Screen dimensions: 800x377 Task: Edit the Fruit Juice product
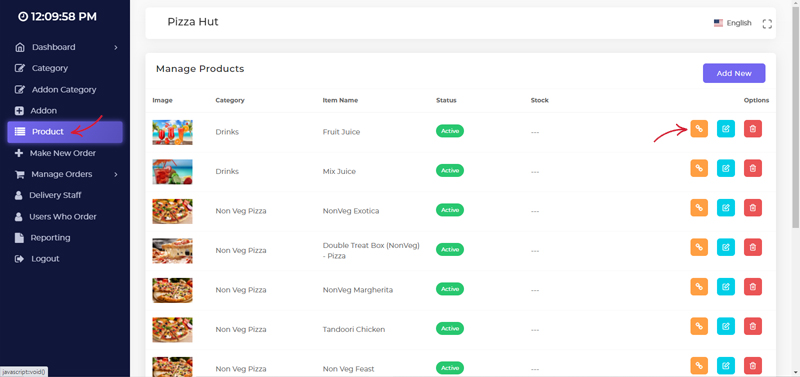click(x=726, y=129)
